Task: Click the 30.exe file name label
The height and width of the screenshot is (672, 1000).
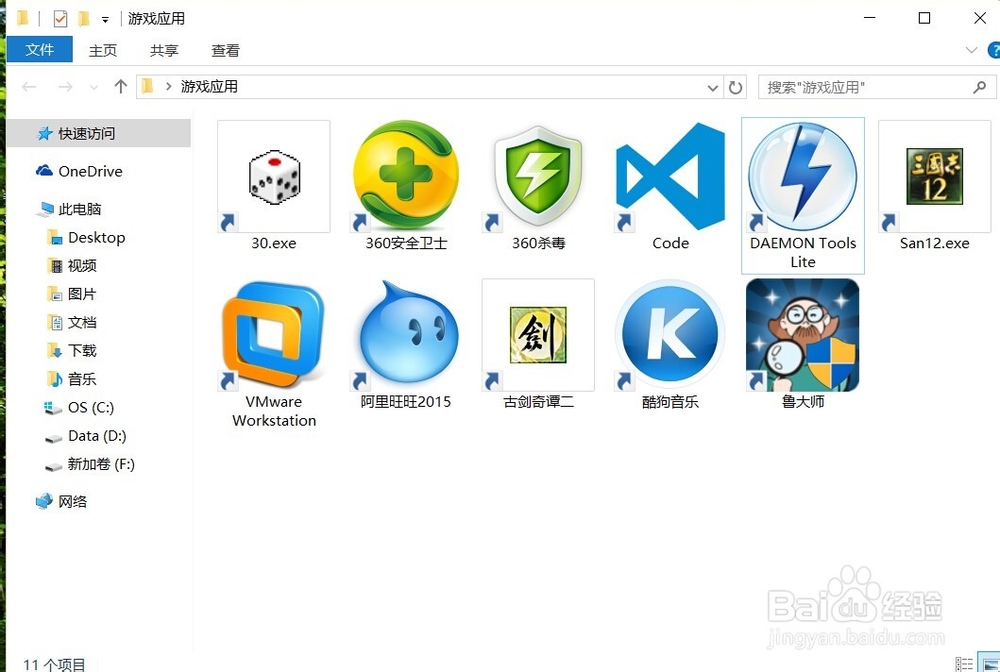Action: tap(274, 243)
